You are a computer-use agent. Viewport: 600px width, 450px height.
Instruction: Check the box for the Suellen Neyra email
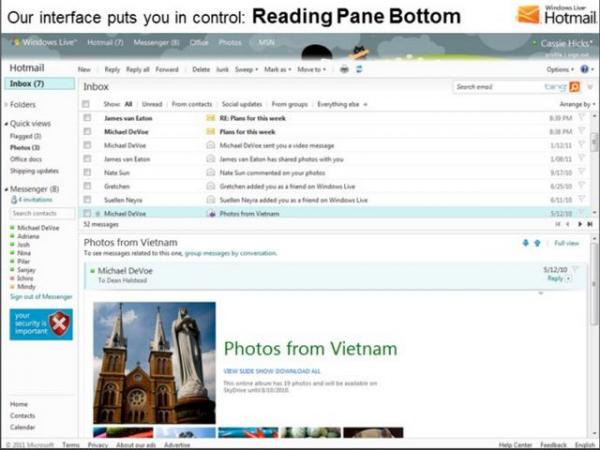tap(87, 199)
